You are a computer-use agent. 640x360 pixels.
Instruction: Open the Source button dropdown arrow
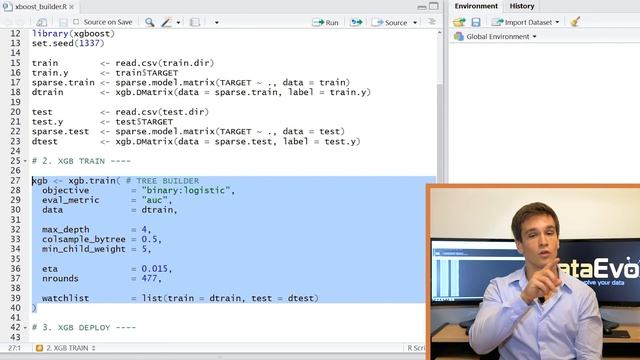tap(415, 22)
